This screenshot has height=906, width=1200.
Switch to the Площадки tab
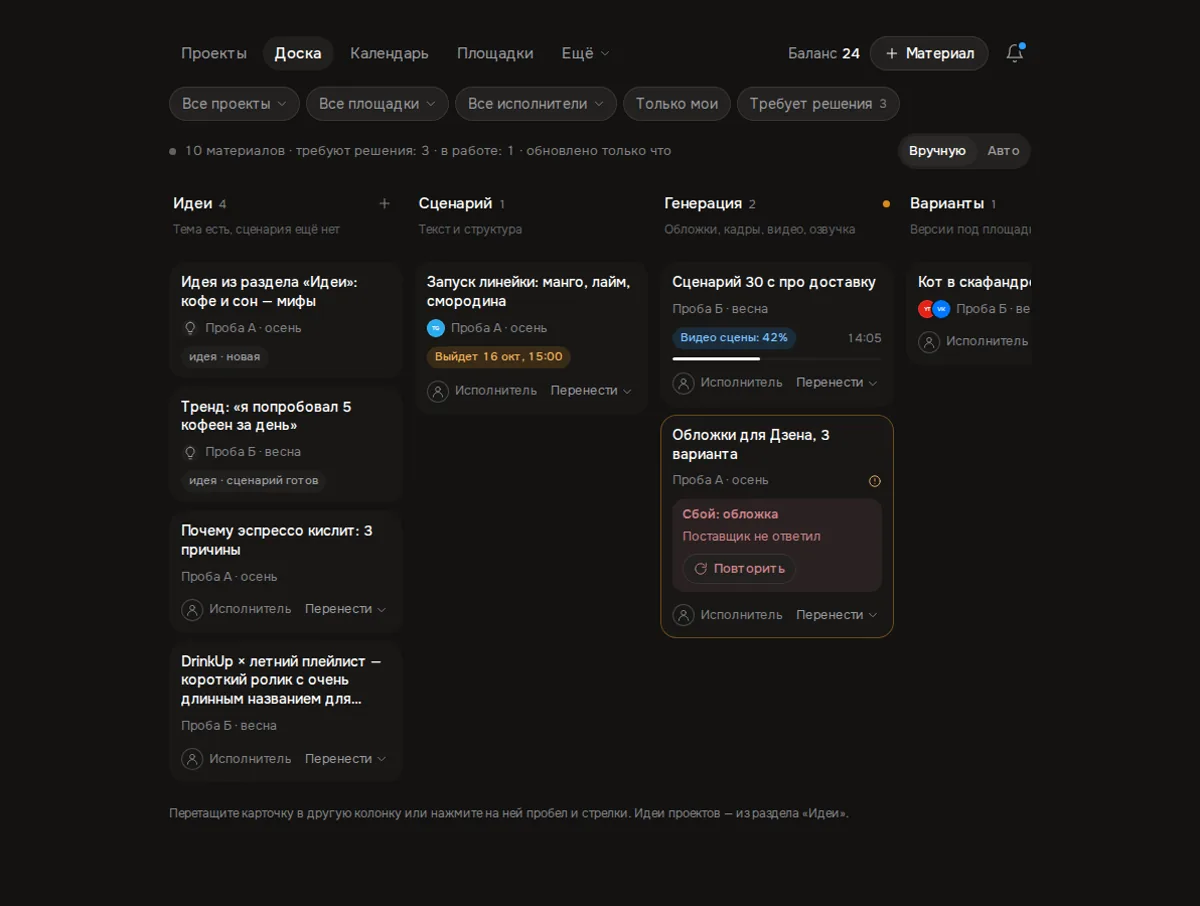[x=495, y=53]
